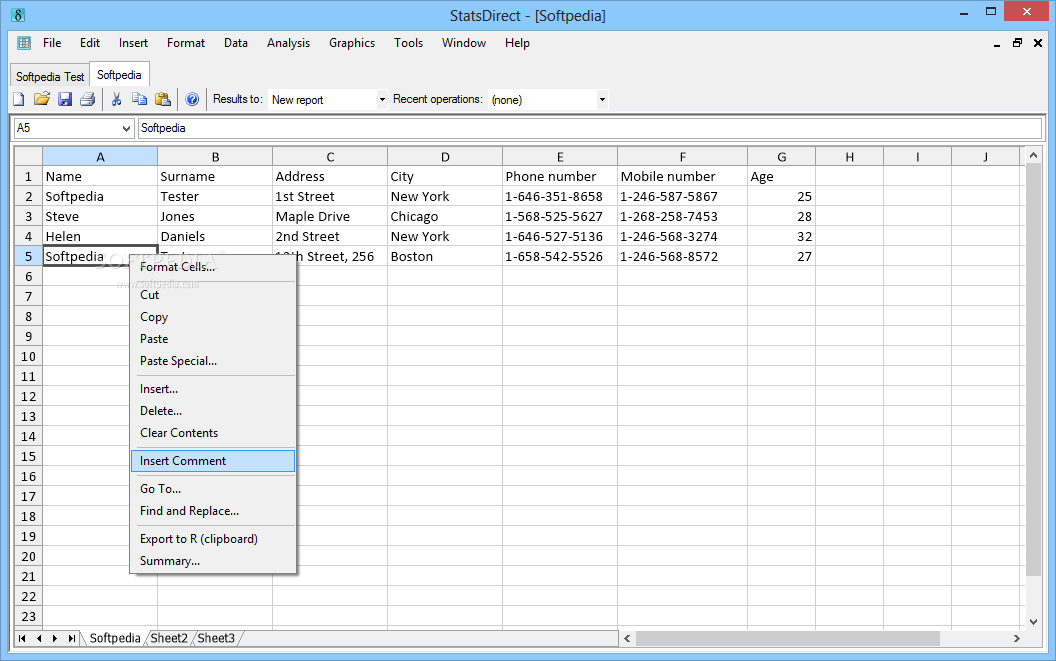Screen dimensions: 1056x661
Task: Select the Softpedia document tab
Action: [119, 75]
